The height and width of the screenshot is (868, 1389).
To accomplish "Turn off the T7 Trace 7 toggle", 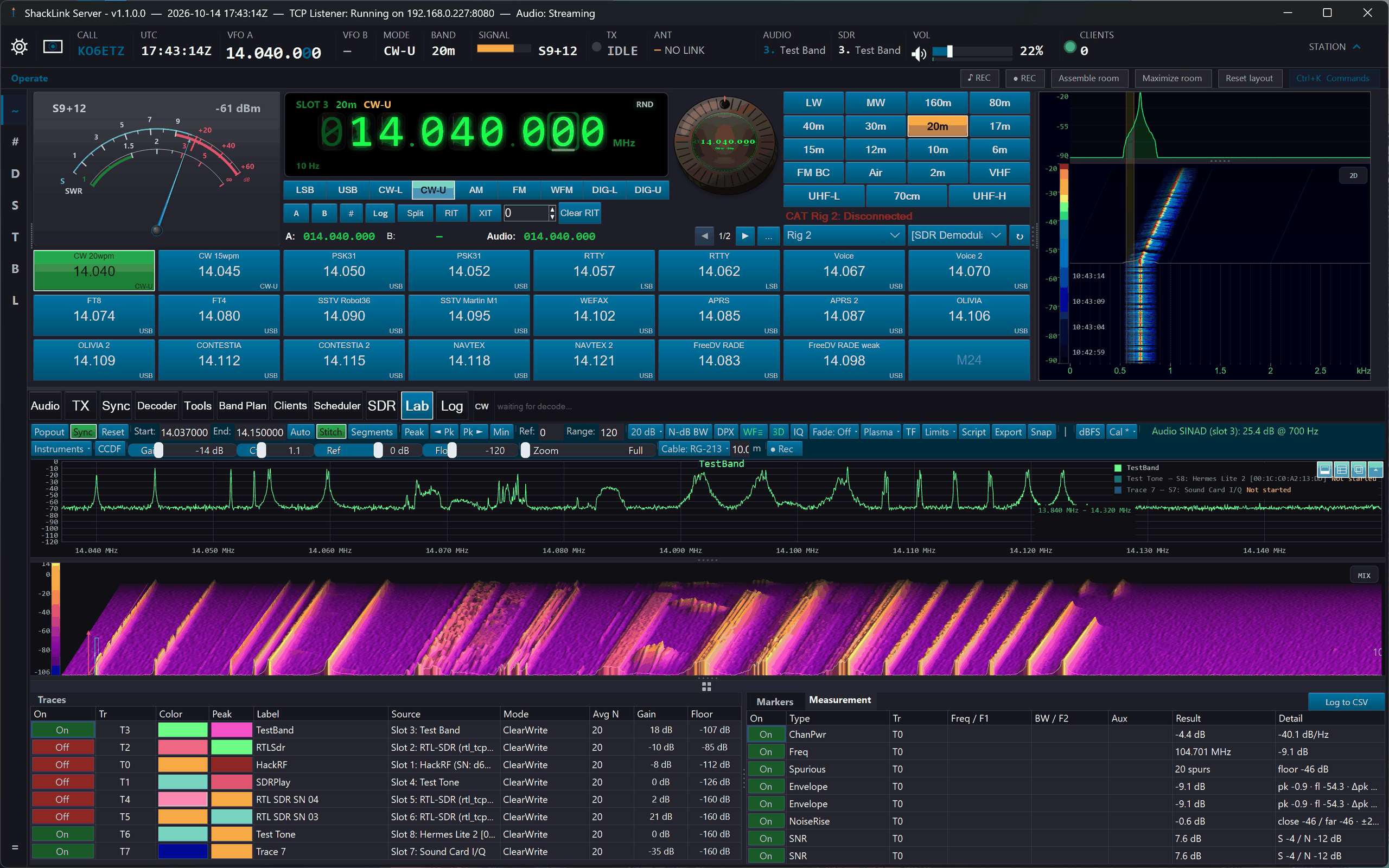I will coord(62,851).
